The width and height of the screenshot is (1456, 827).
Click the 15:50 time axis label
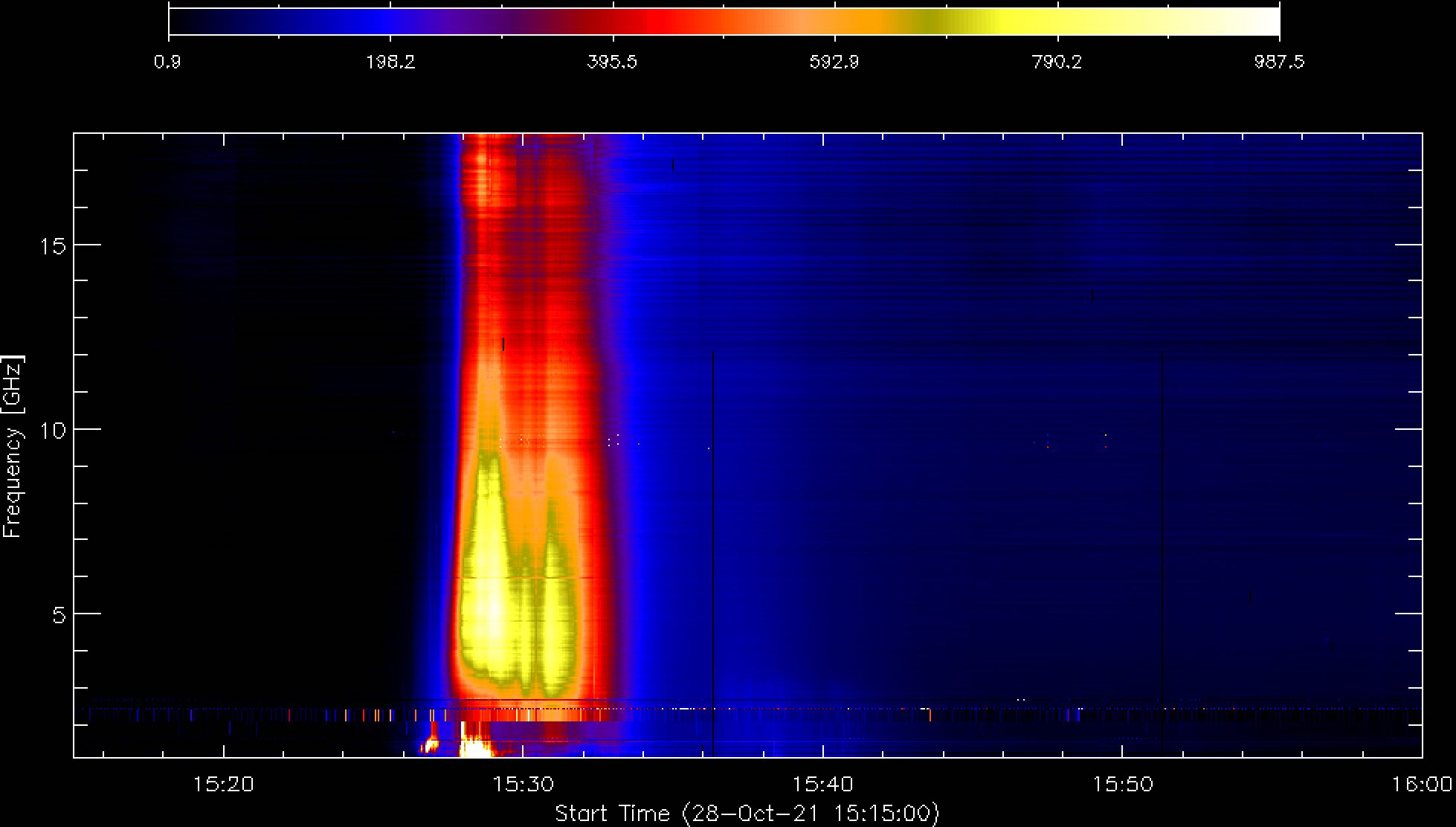(1122, 785)
